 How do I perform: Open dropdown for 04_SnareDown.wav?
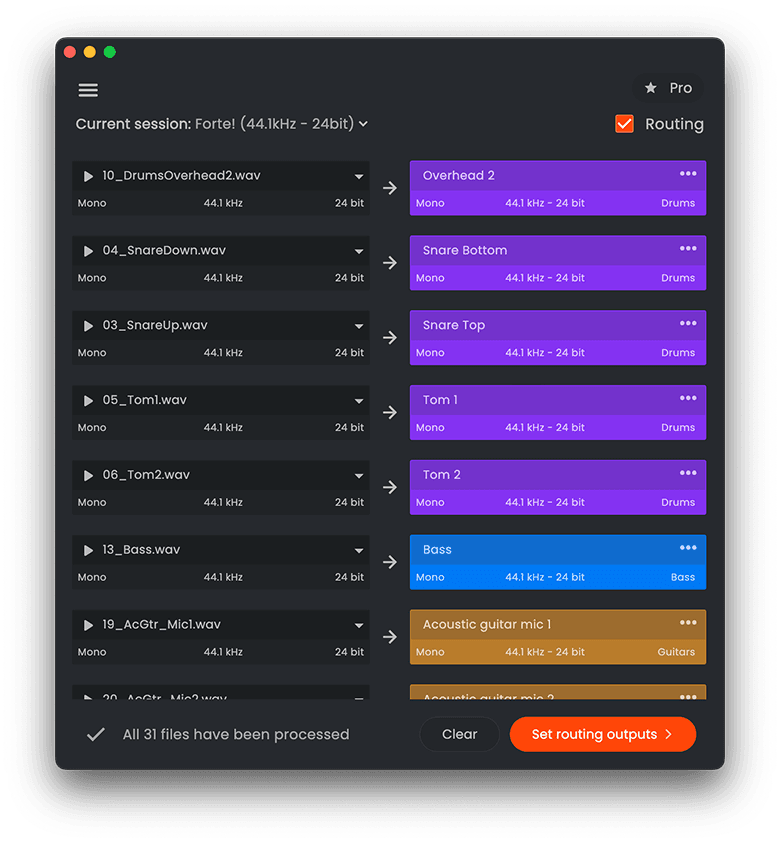point(359,251)
